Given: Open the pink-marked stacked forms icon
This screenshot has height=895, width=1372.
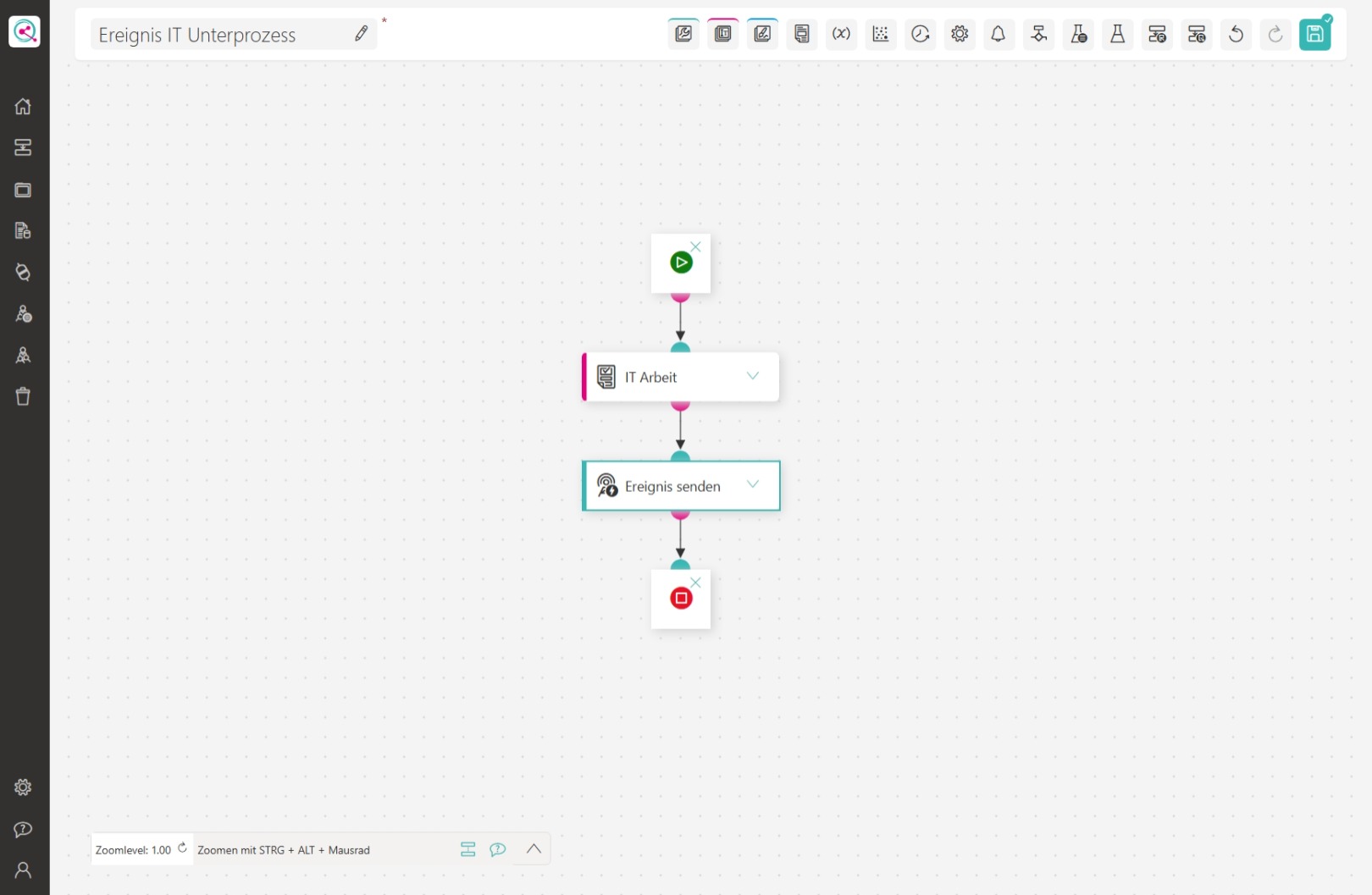Looking at the screenshot, I should click(x=722, y=34).
